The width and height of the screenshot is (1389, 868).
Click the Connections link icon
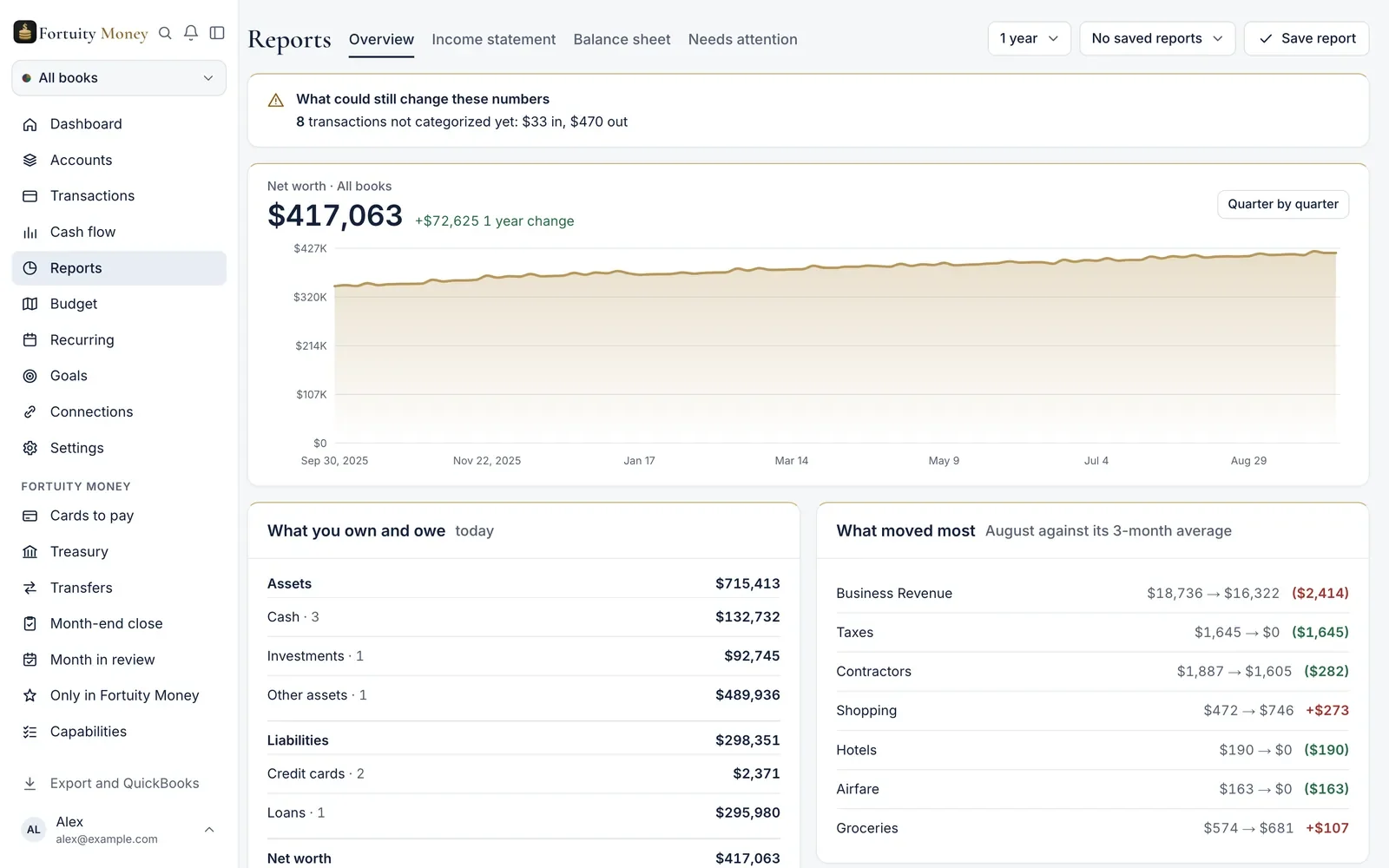pos(30,412)
